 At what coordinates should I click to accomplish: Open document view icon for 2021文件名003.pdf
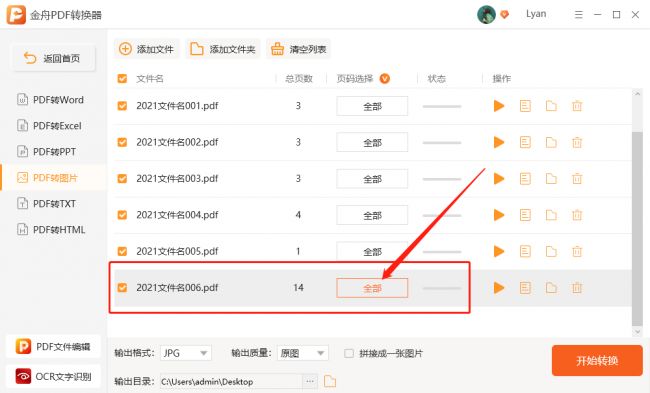(x=525, y=179)
